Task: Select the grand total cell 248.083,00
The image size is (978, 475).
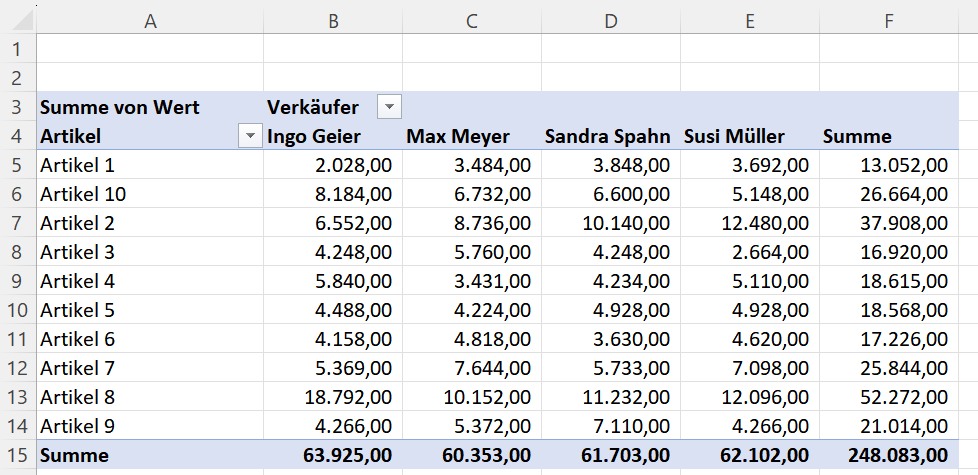Action: (x=885, y=456)
